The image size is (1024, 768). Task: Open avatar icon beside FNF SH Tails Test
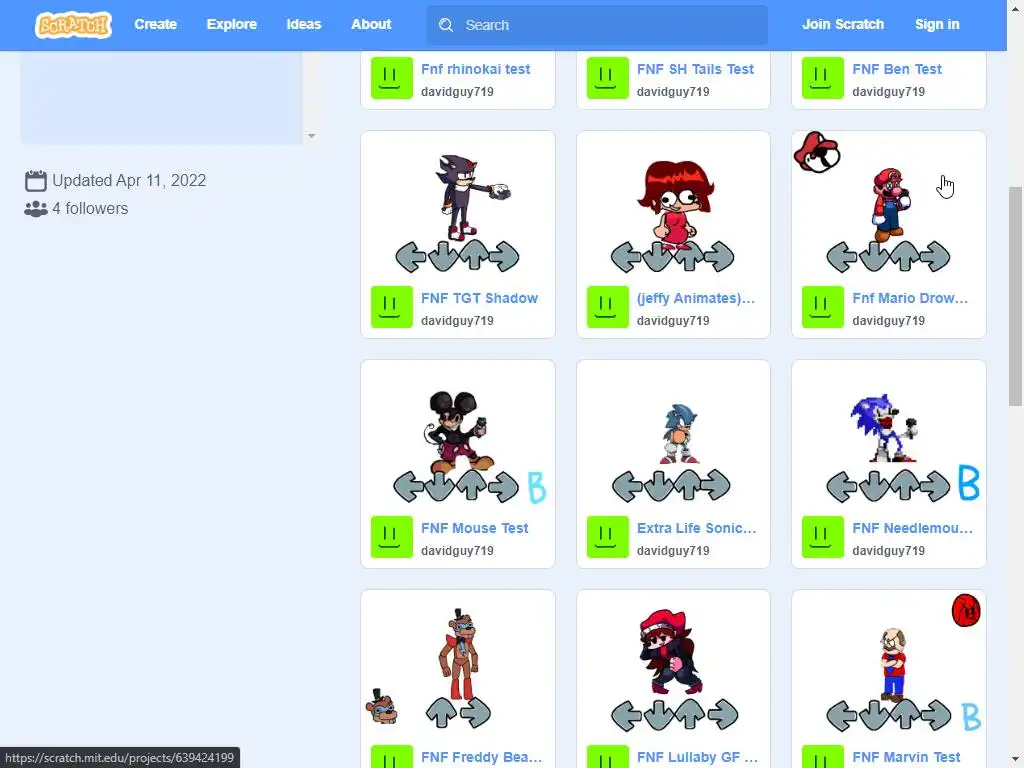point(607,78)
